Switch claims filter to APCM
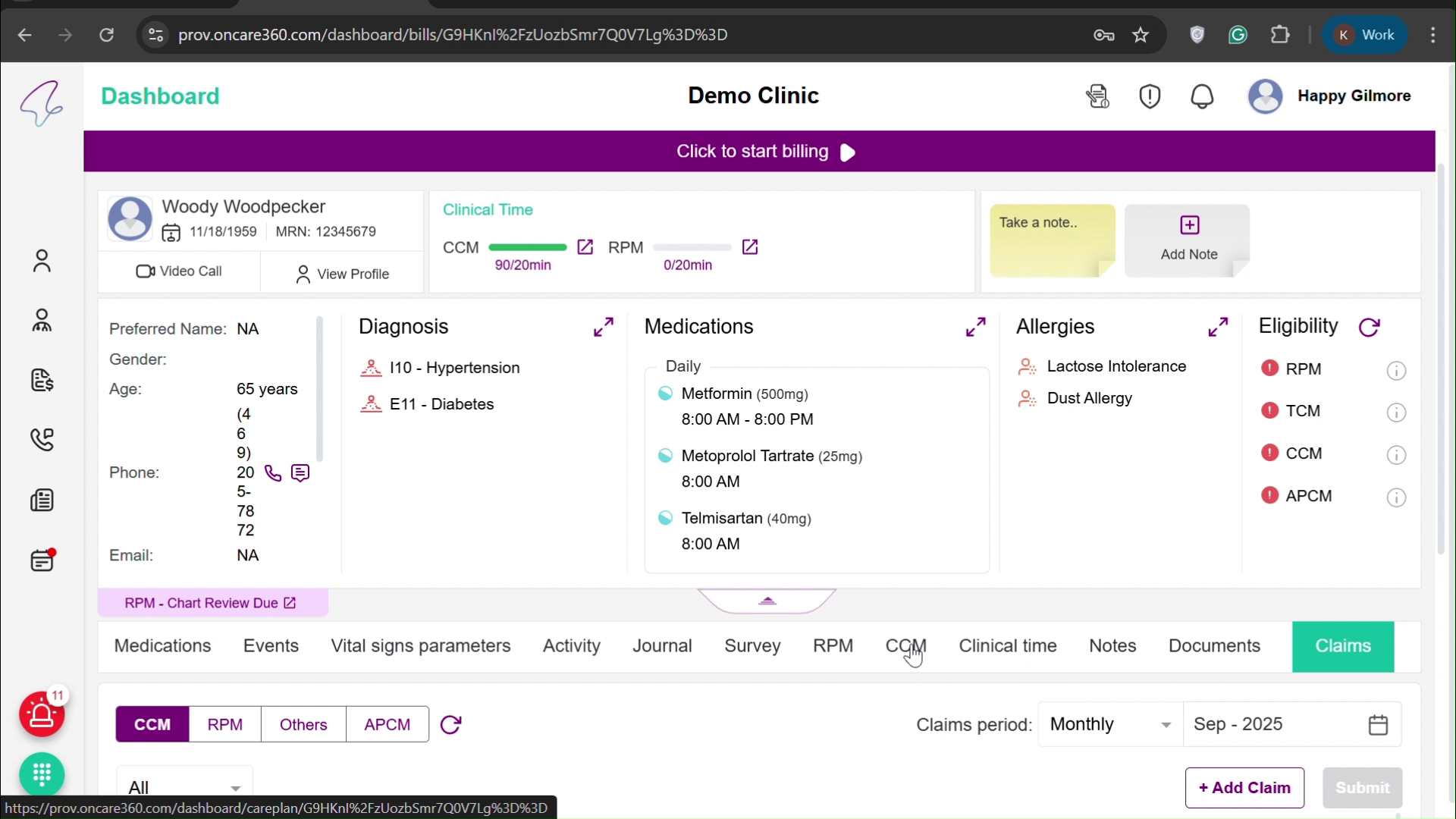This screenshot has width=1456, height=819. pyautogui.click(x=388, y=724)
